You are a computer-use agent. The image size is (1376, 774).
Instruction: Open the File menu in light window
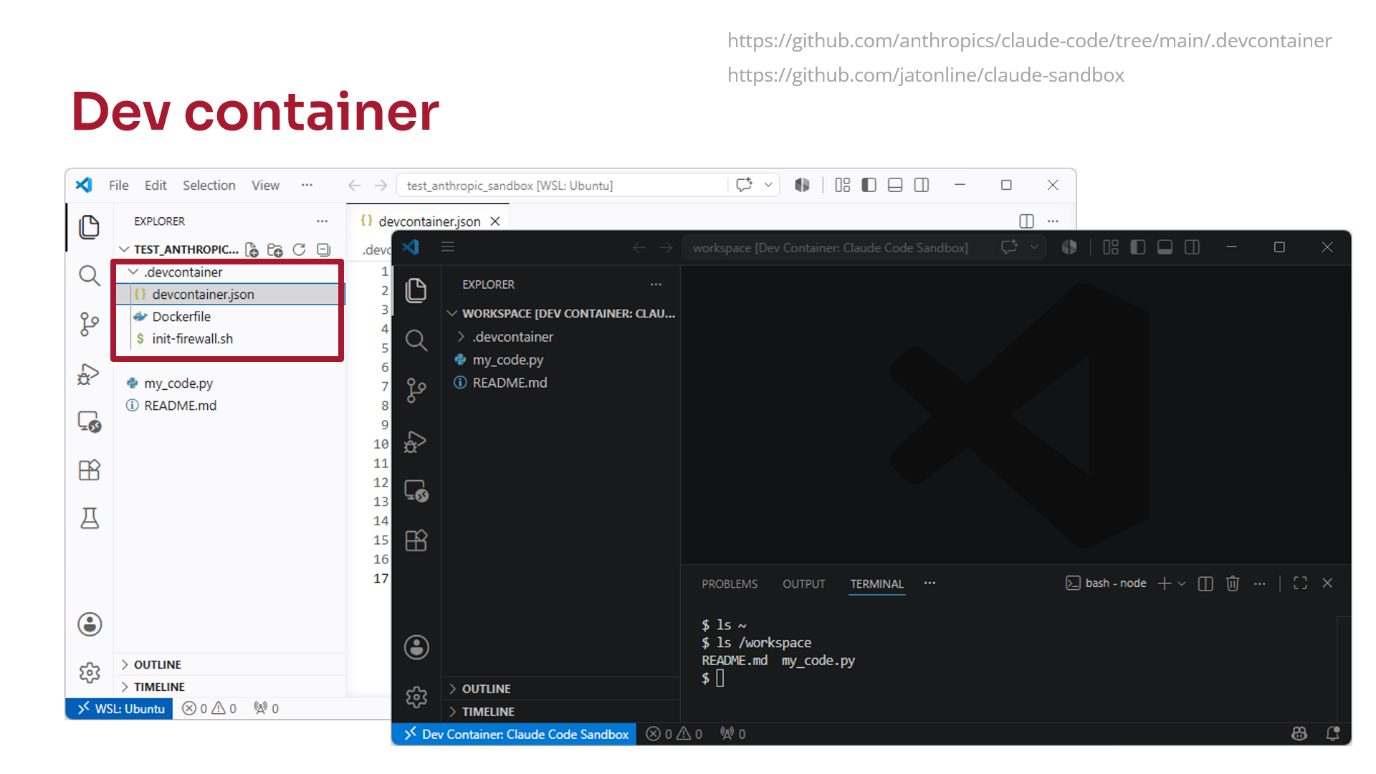[119, 185]
